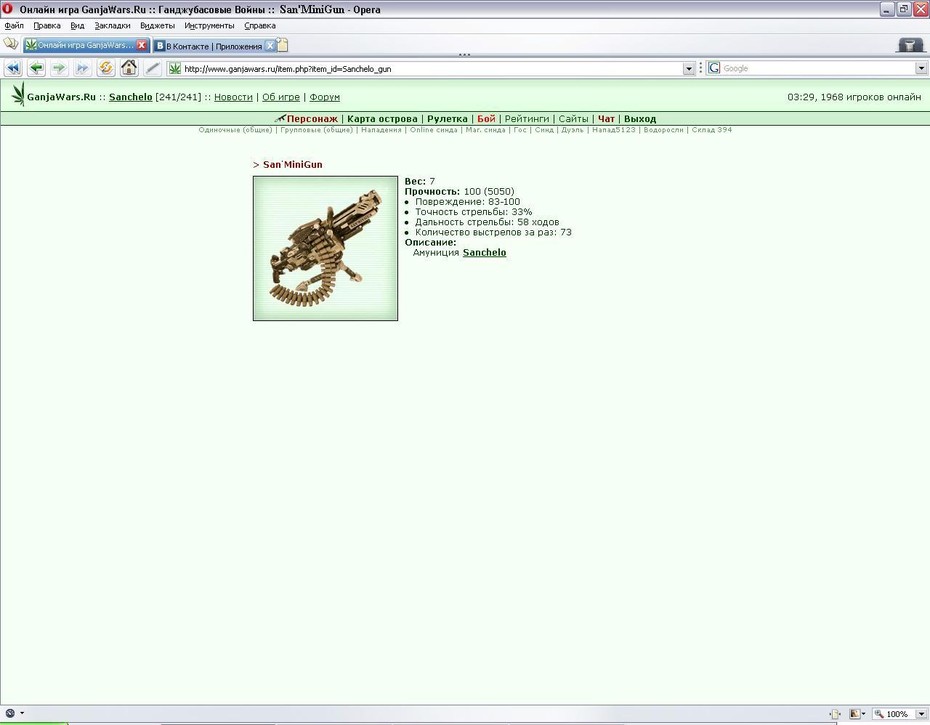Click the Opera logo in the title bar
Screen dimensions: 930x725
point(7,9)
